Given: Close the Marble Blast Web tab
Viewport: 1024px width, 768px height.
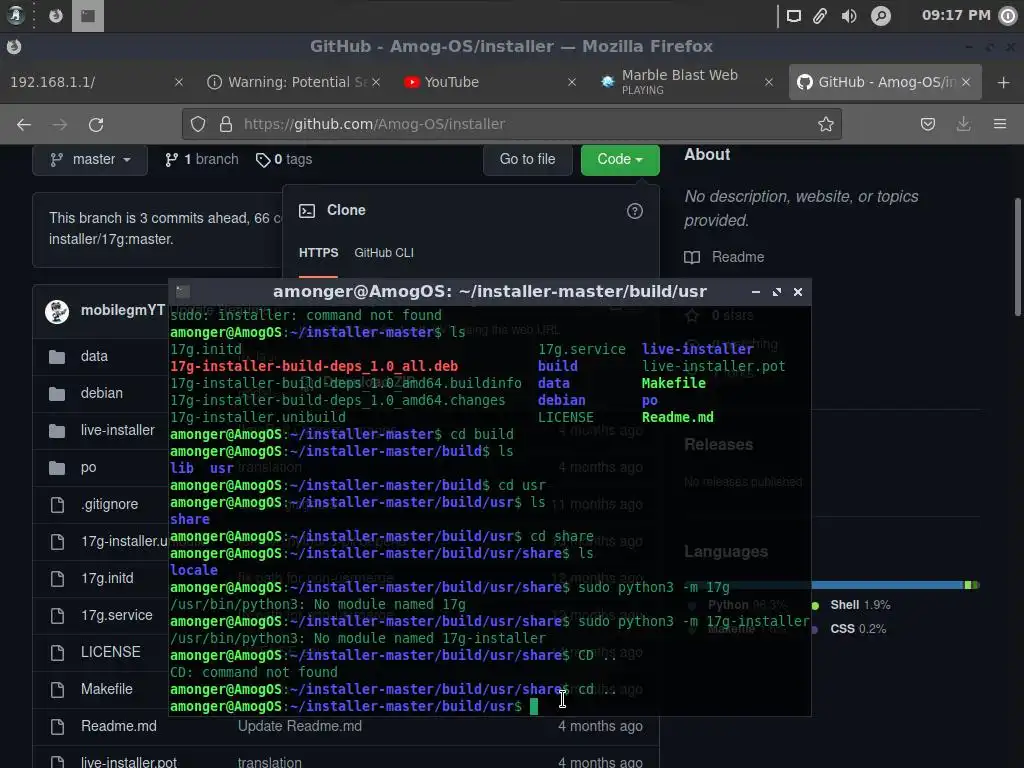Looking at the screenshot, I should (x=769, y=82).
